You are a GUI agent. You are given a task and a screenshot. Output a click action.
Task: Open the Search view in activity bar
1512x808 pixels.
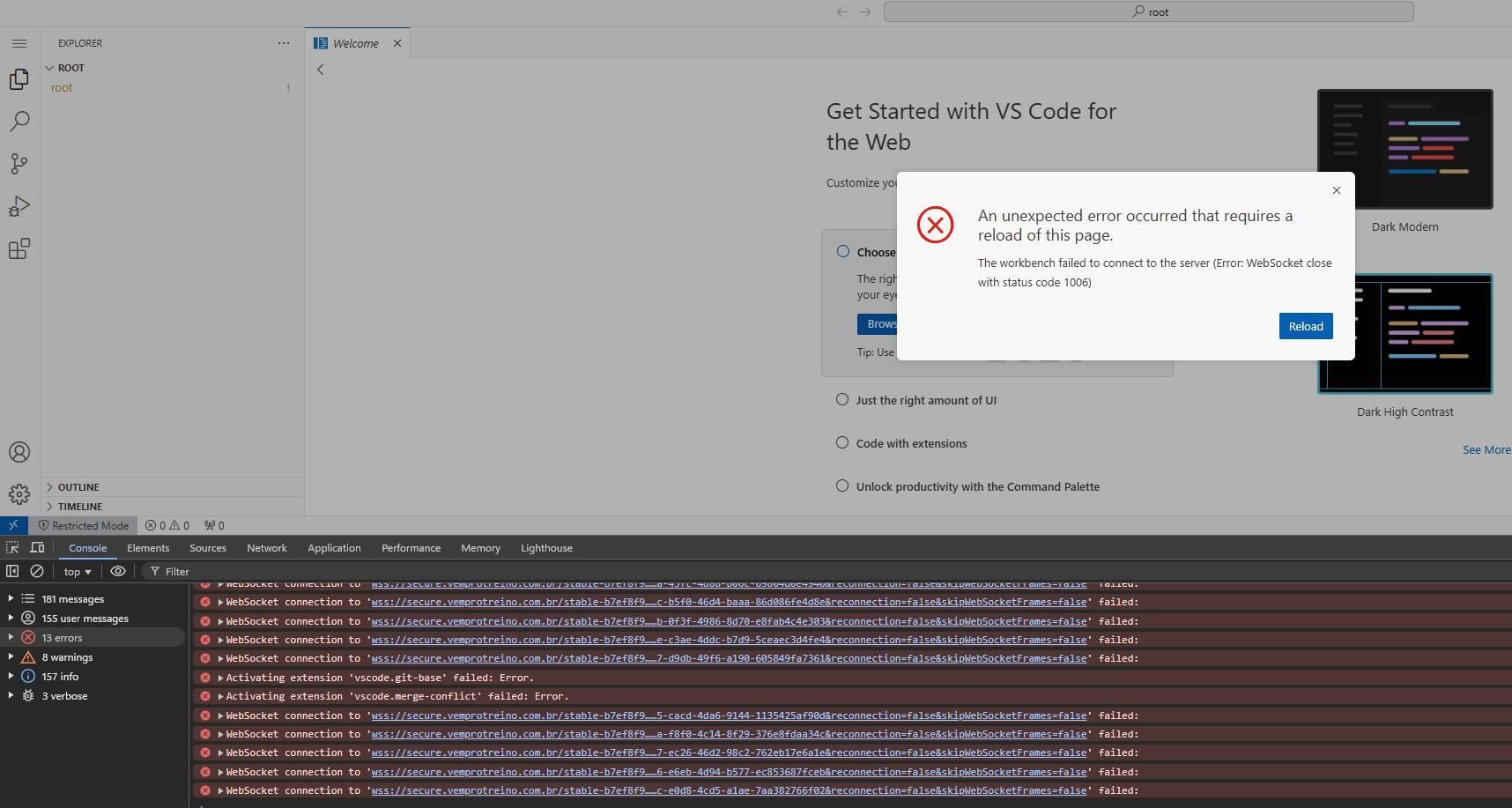click(19, 121)
